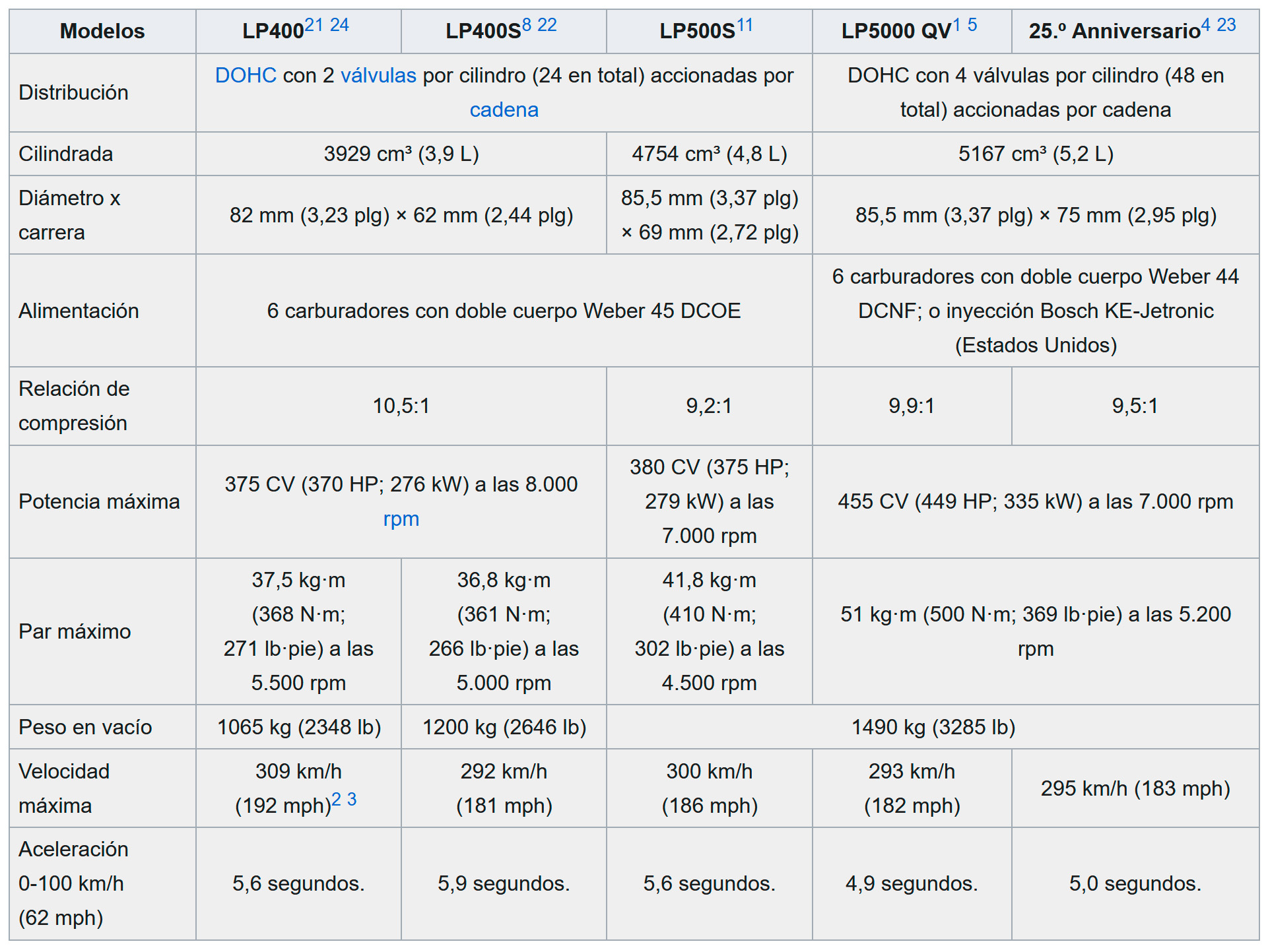Open the DOHC link in Distribución row

[x=246, y=76]
